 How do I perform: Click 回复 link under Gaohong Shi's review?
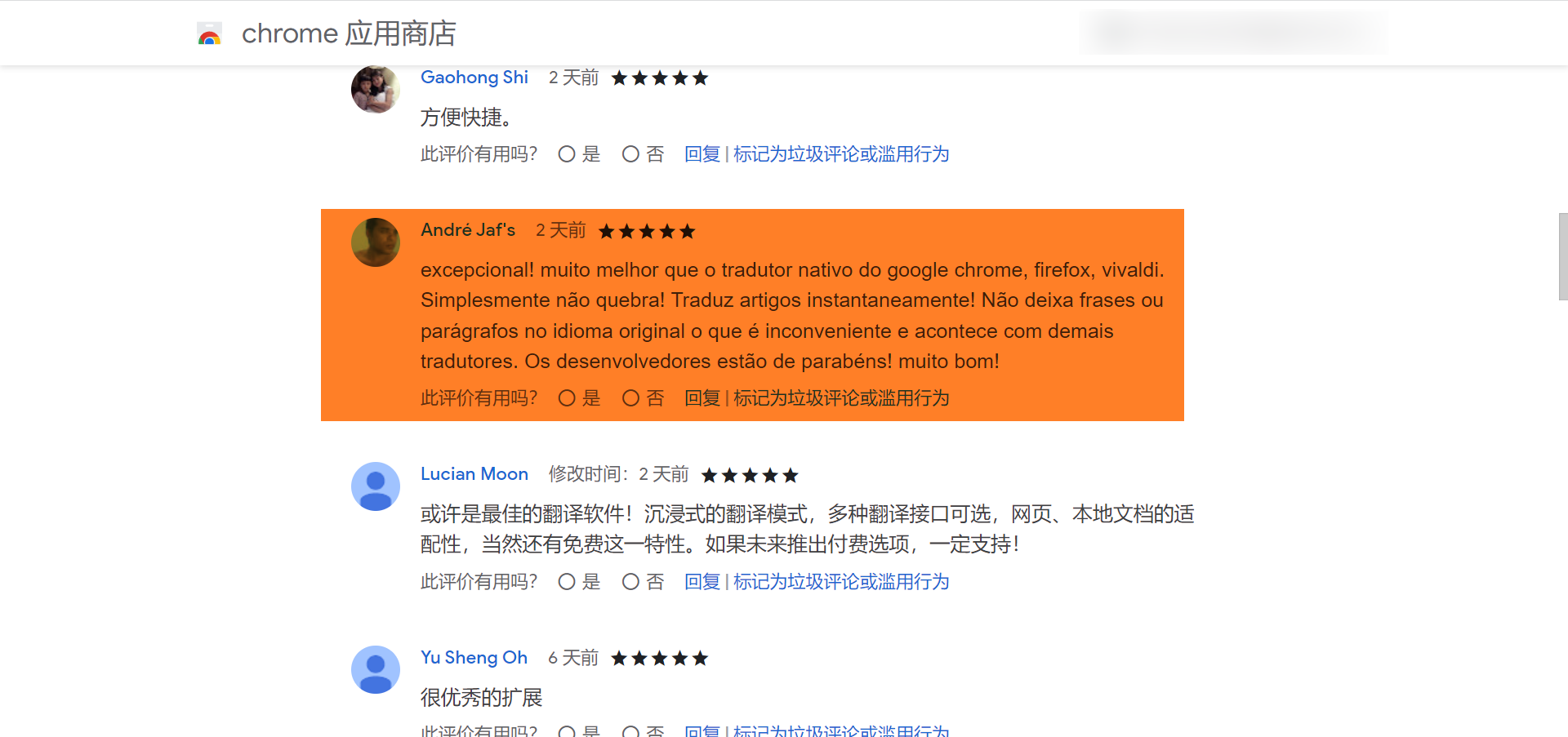pyautogui.click(x=702, y=153)
